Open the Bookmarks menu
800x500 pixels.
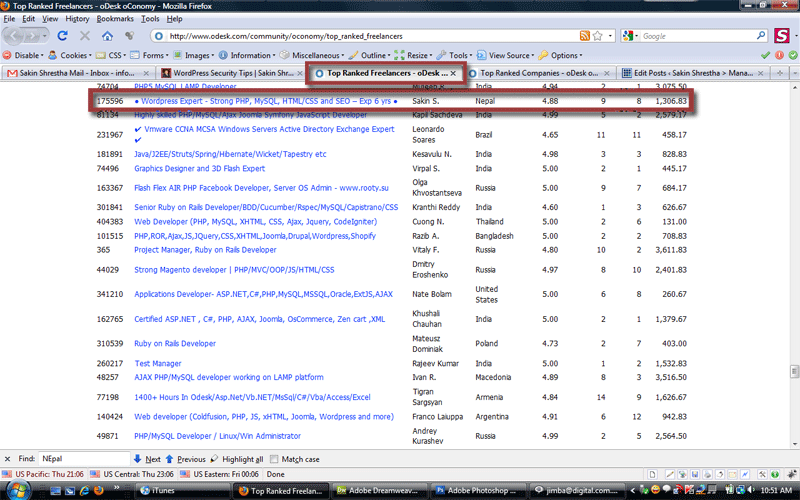(x=115, y=19)
